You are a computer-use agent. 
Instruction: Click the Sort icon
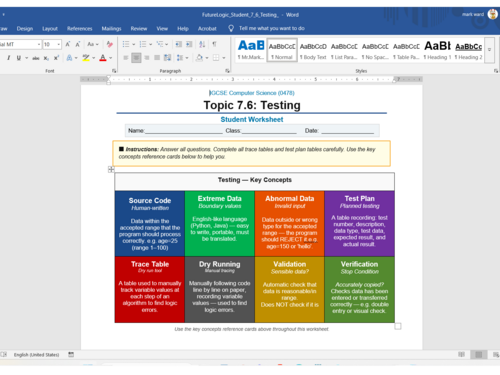[x=202, y=44]
